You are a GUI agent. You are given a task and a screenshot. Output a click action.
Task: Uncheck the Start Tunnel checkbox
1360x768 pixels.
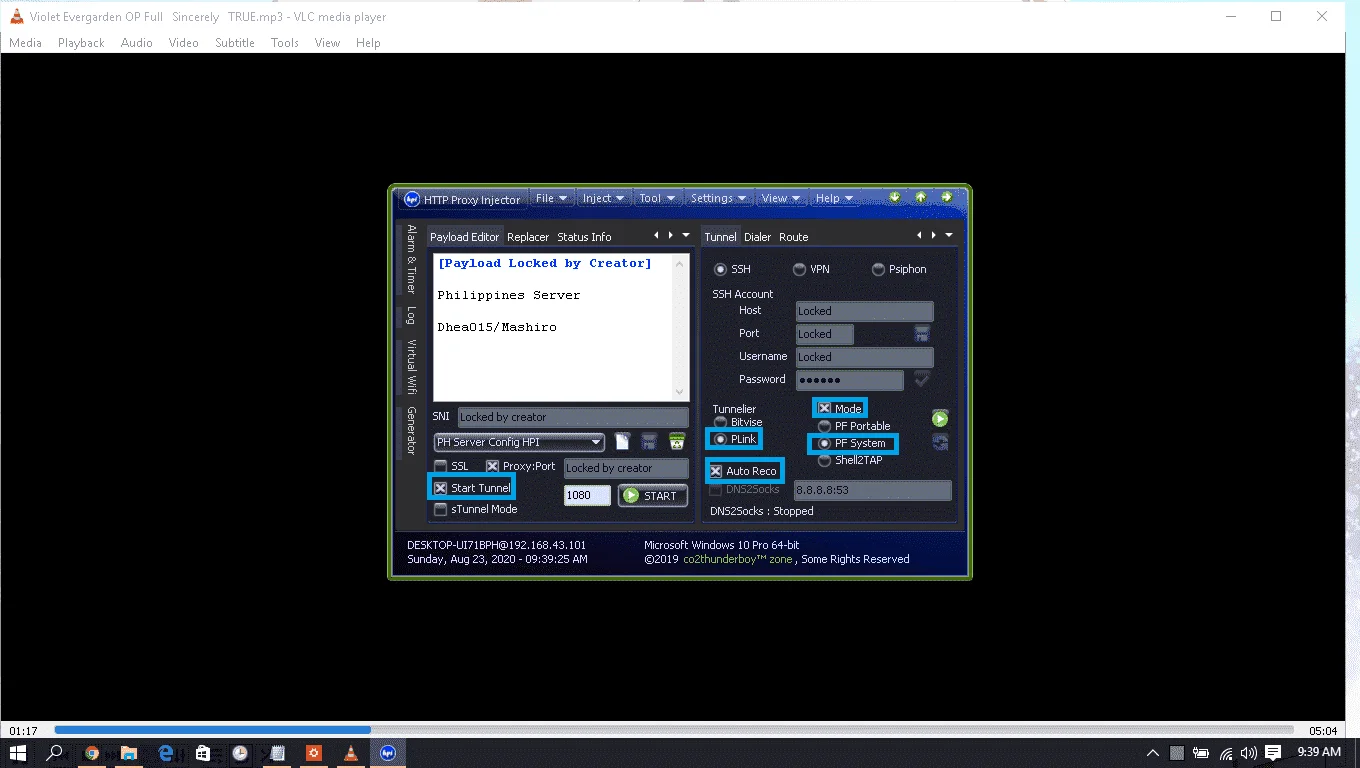coord(441,488)
